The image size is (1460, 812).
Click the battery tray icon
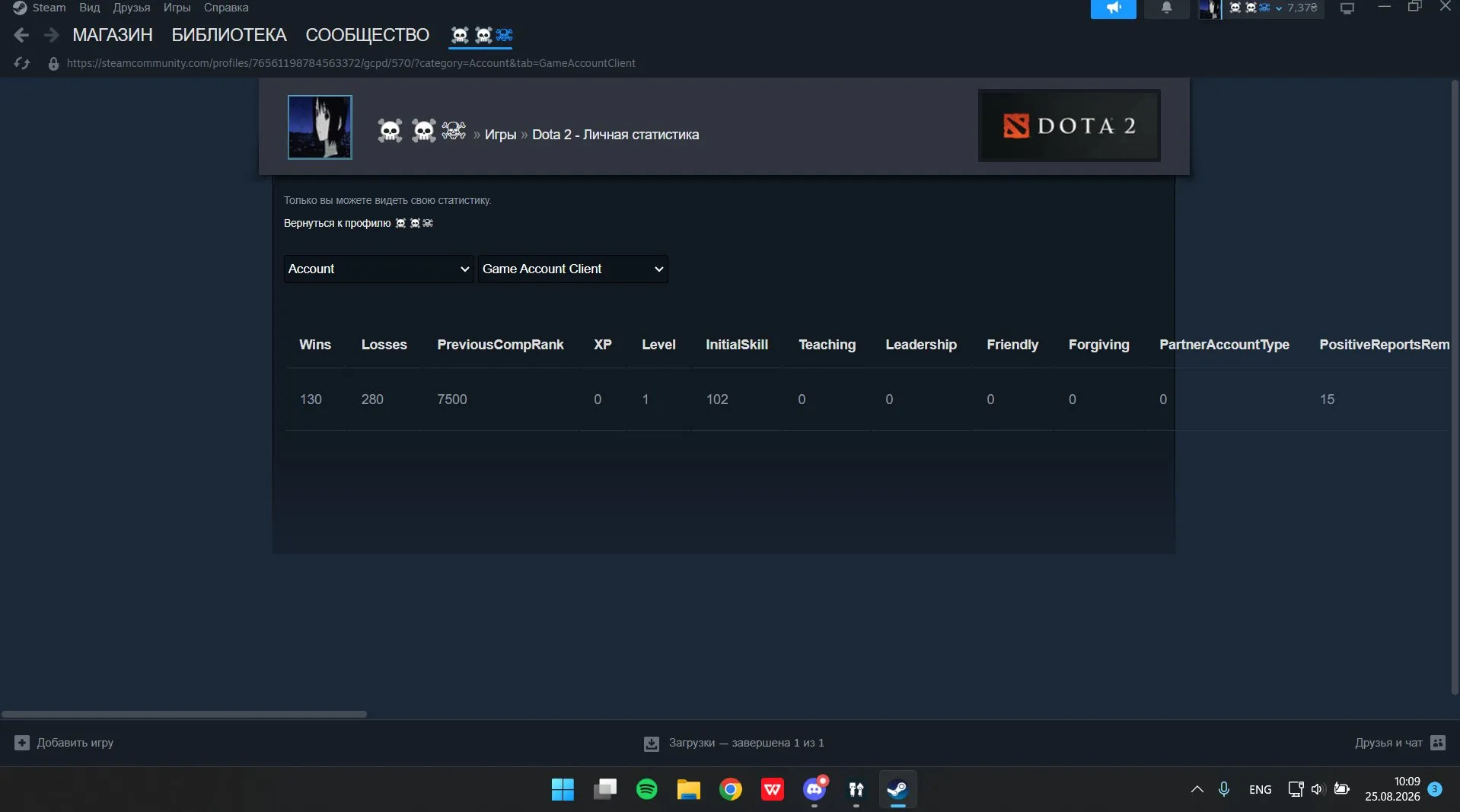point(1342,789)
